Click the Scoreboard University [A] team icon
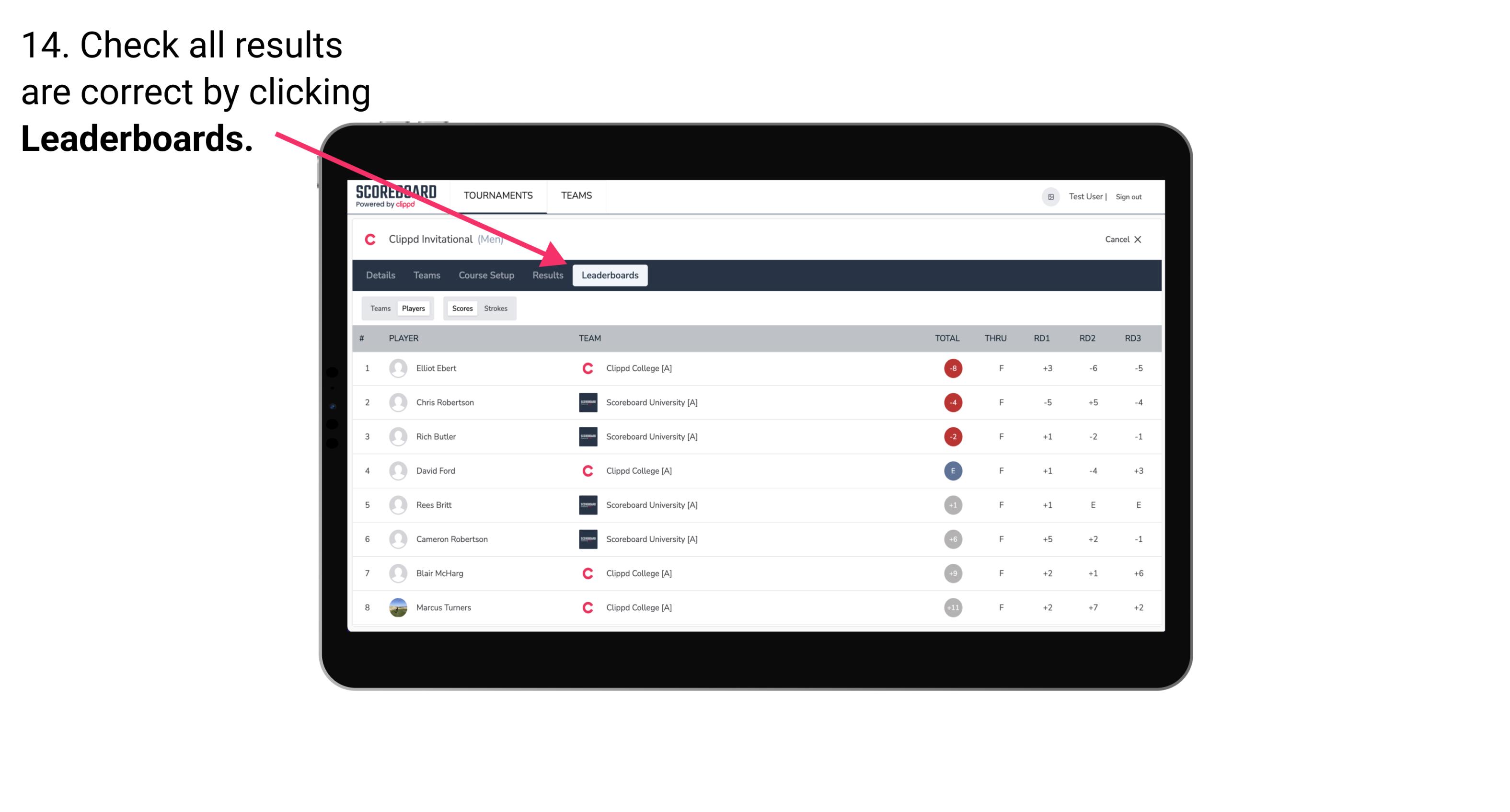Image resolution: width=1510 pixels, height=812 pixels. click(586, 402)
